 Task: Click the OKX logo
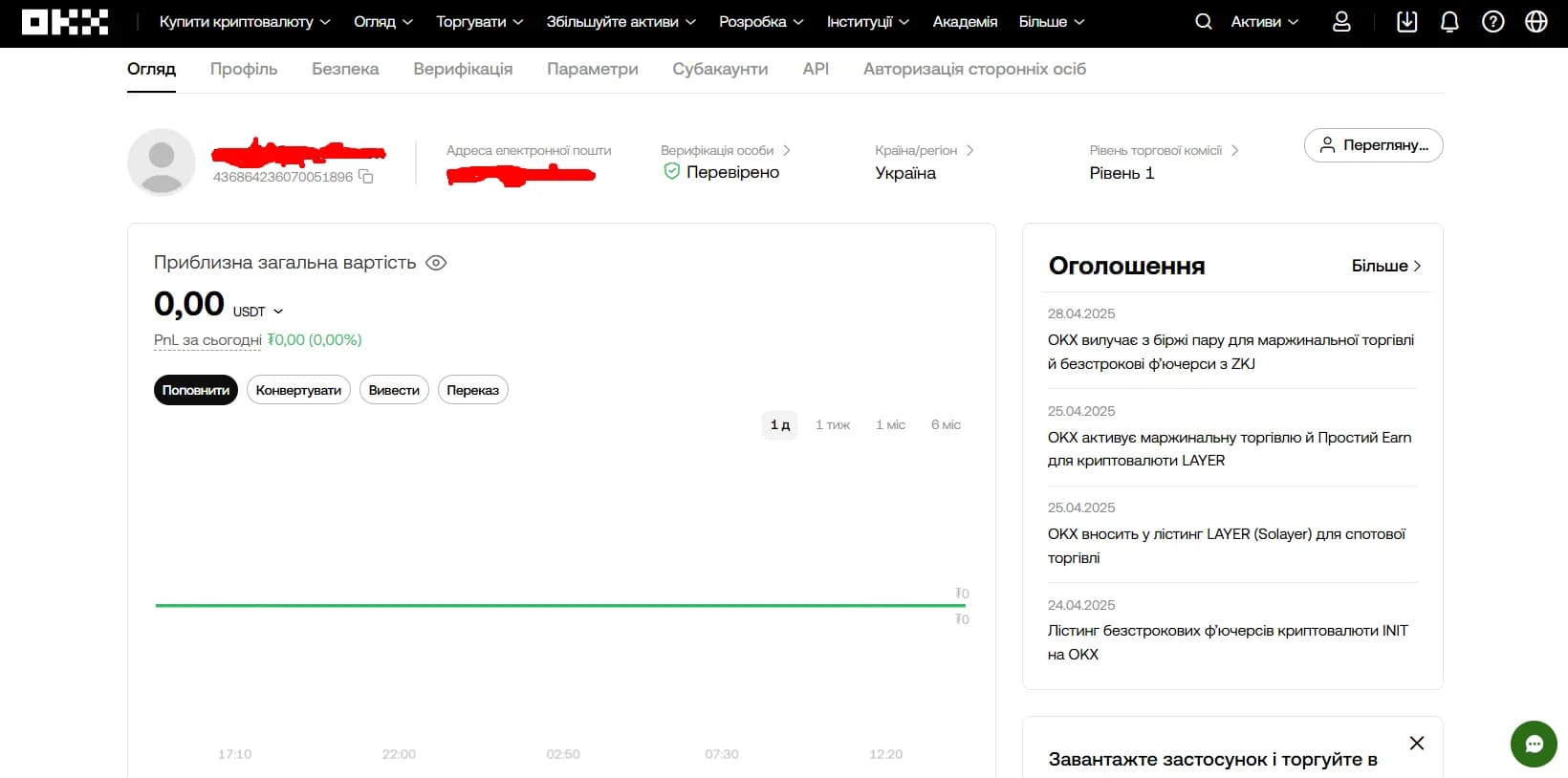click(65, 22)
